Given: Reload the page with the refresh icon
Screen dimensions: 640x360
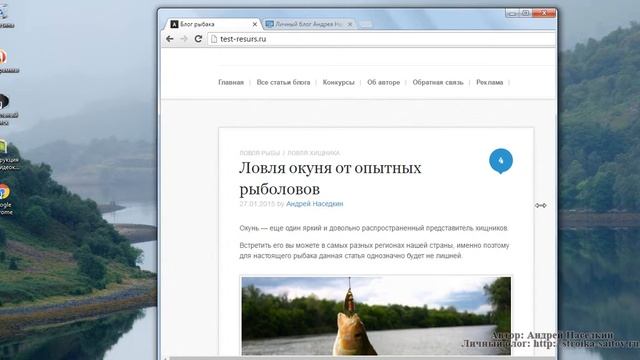Looking at the screenshot, I should coord(198,39).
